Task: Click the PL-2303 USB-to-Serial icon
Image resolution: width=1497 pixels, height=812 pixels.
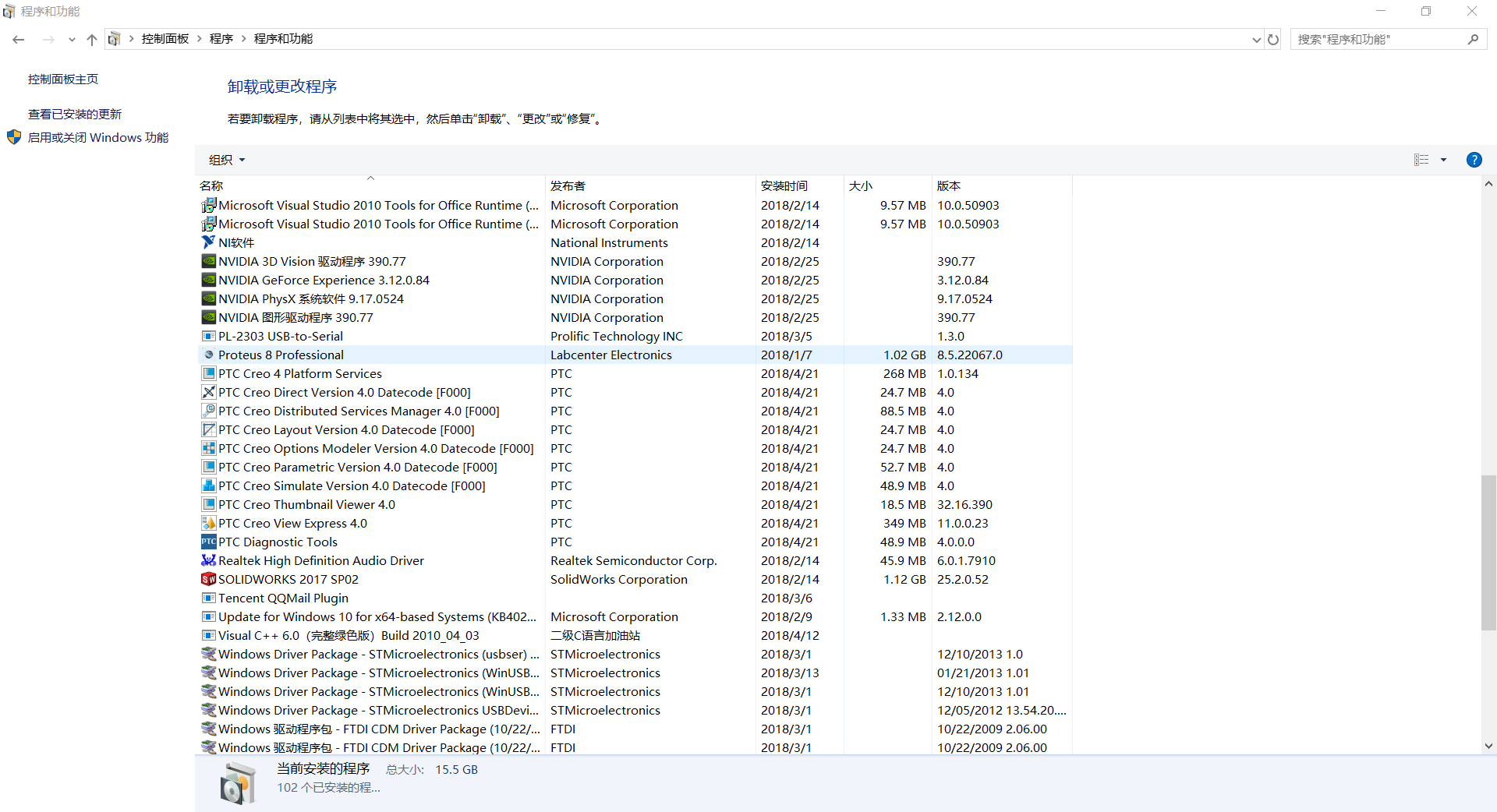Action: pos(208,336)
